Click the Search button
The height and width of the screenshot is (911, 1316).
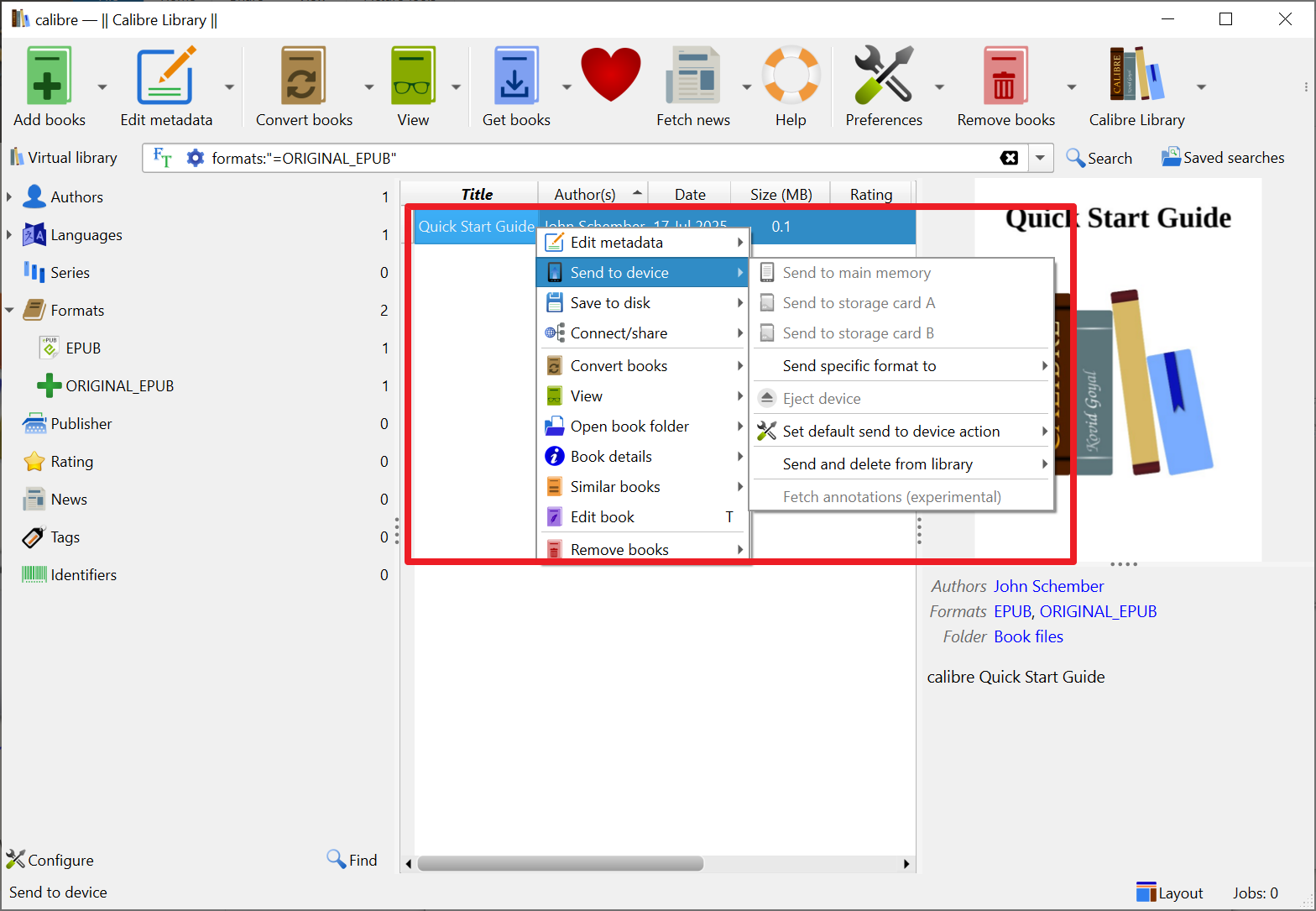pyautogui.click(x=1099, y=158)
